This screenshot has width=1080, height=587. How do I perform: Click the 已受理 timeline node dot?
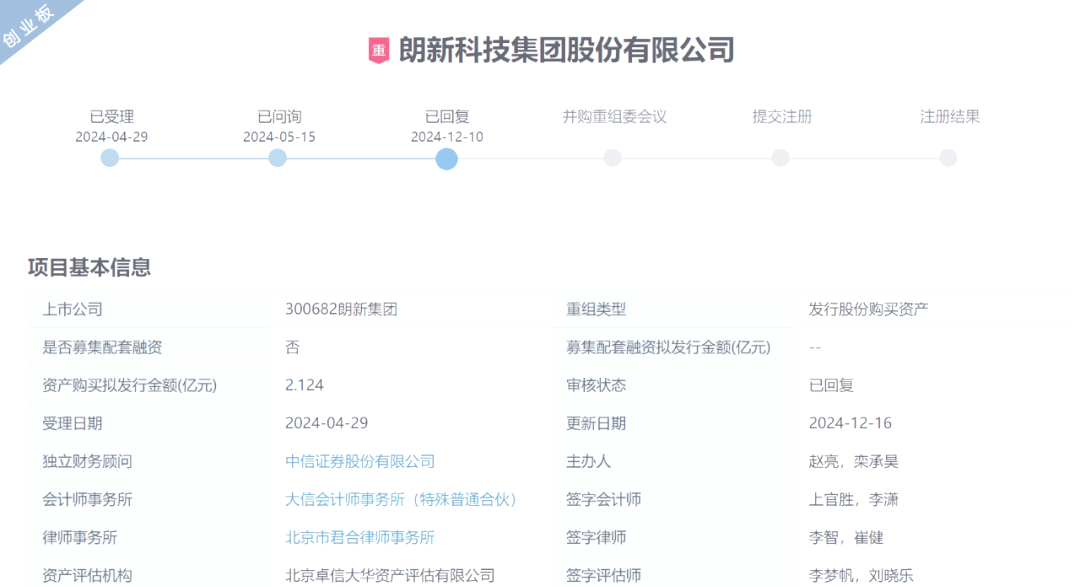tap(110, 158)
